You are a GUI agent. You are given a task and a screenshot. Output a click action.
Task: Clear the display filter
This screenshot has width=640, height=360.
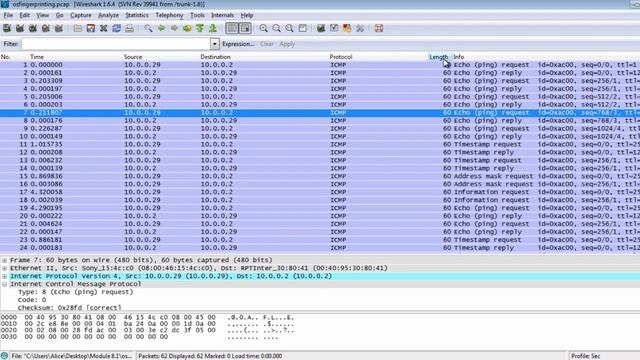(267, 44)
